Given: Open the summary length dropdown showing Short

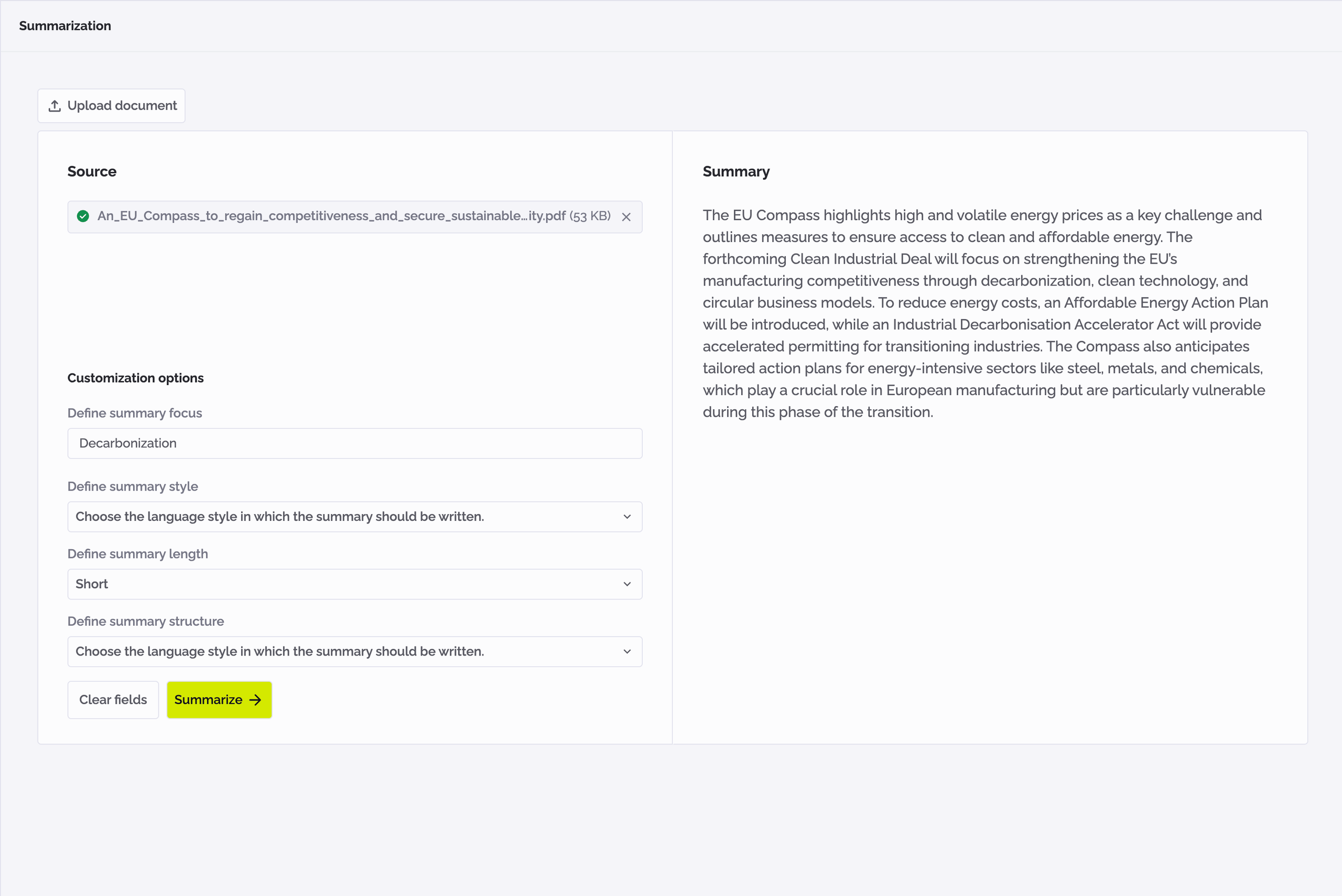Looking at the screenshot, I should 354,584.
